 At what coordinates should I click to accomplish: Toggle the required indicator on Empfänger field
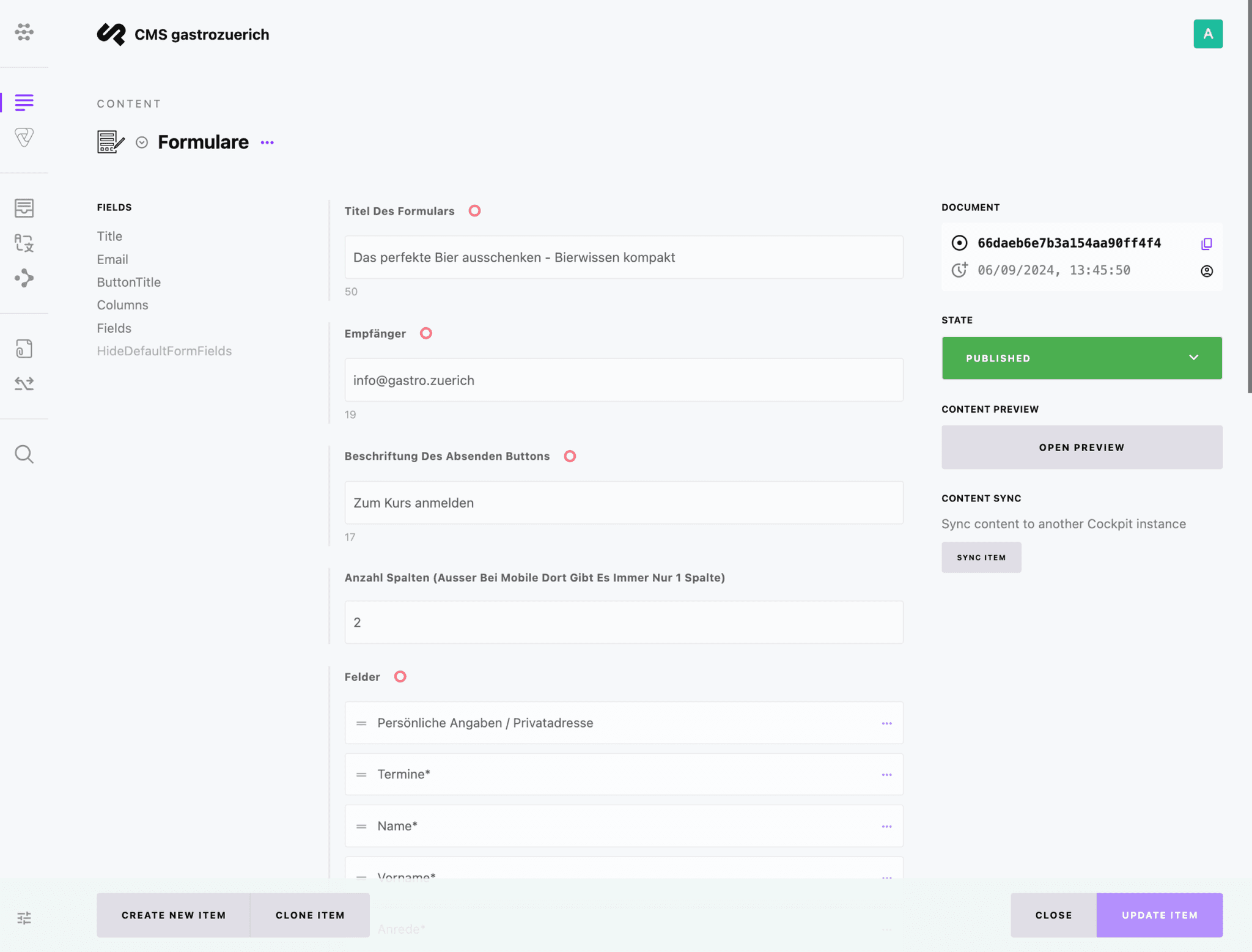(425, 333)
